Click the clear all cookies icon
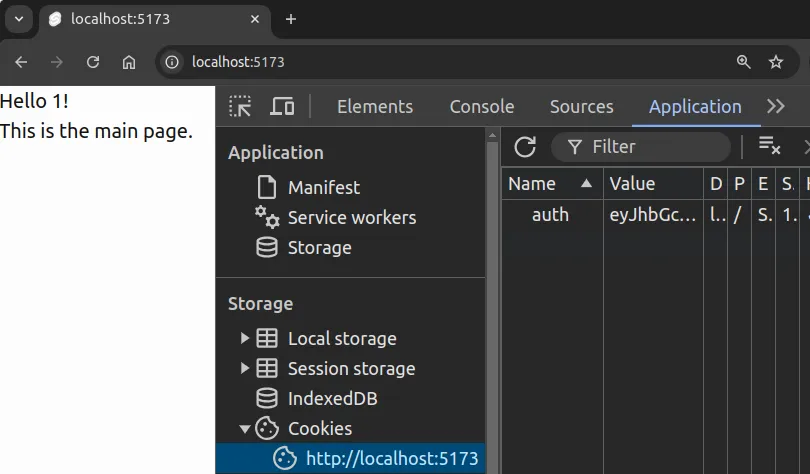 click(769, 147)
